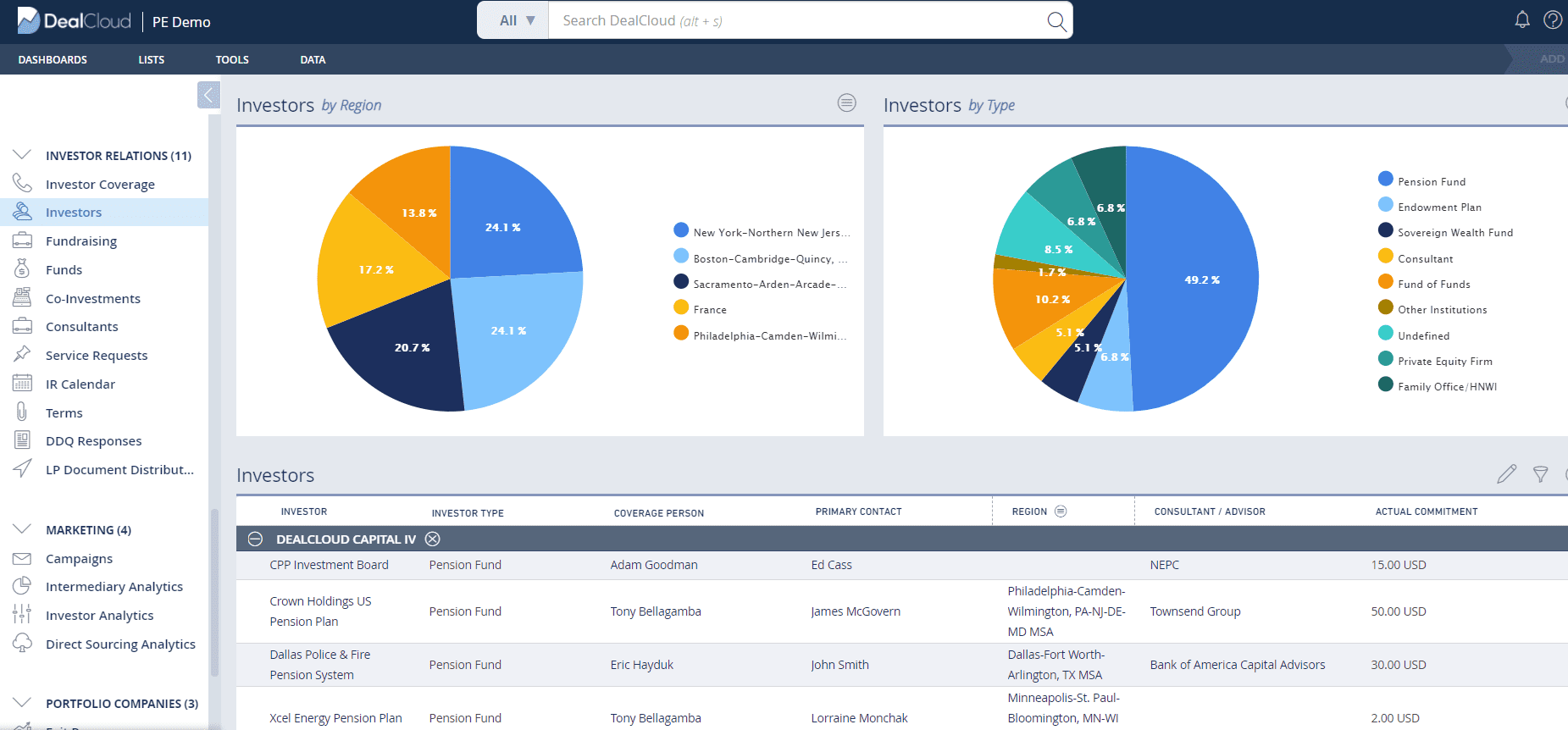Click the pencil edit icon above Investors table
This screenshot has height=730, width=1568.
[1506, 474]
